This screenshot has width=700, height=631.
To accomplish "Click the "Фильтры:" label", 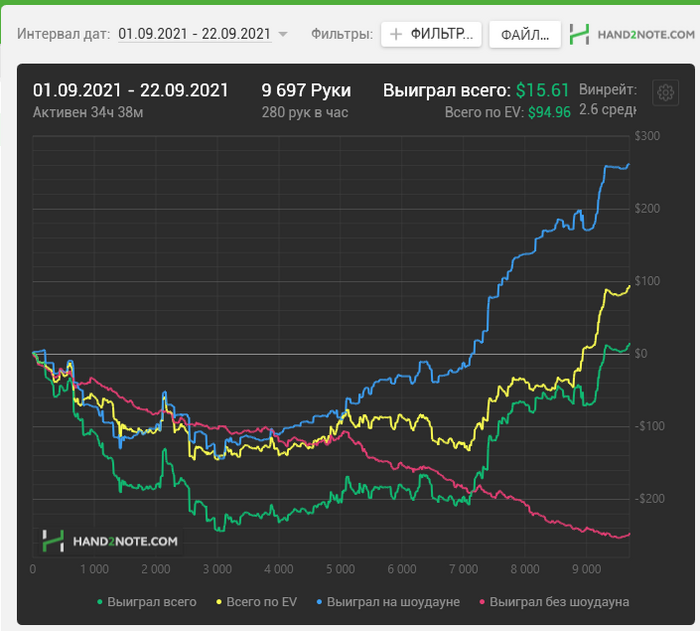I will 342,34.
